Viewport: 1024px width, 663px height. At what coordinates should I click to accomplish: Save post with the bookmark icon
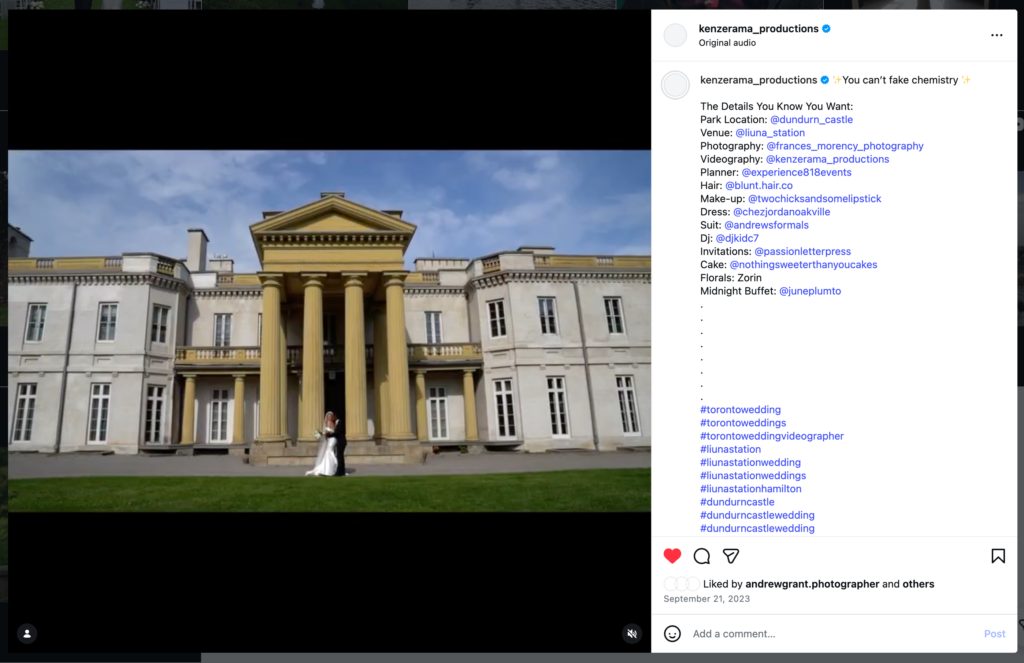997,556
